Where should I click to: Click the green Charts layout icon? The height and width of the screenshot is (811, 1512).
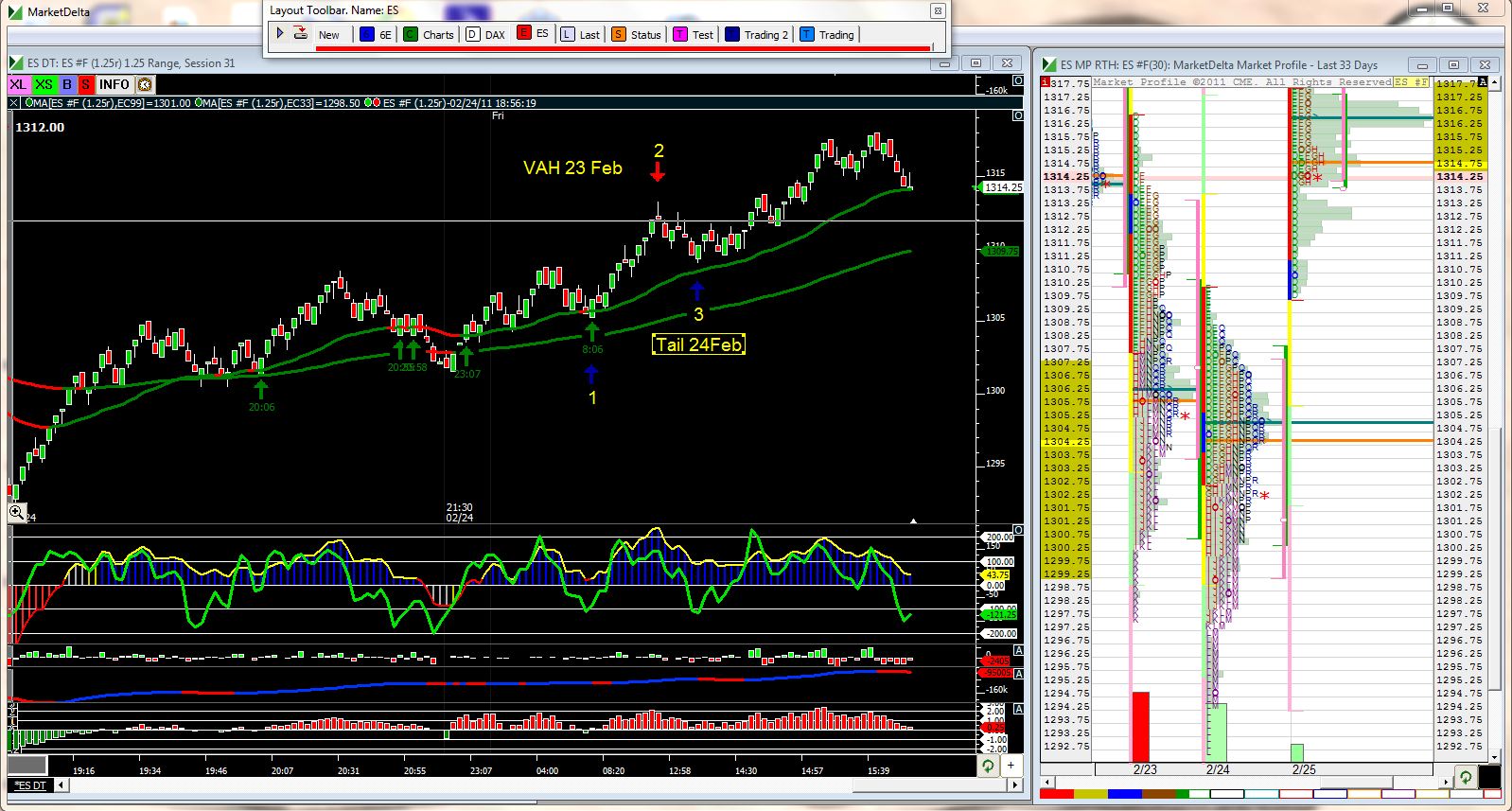411,34
